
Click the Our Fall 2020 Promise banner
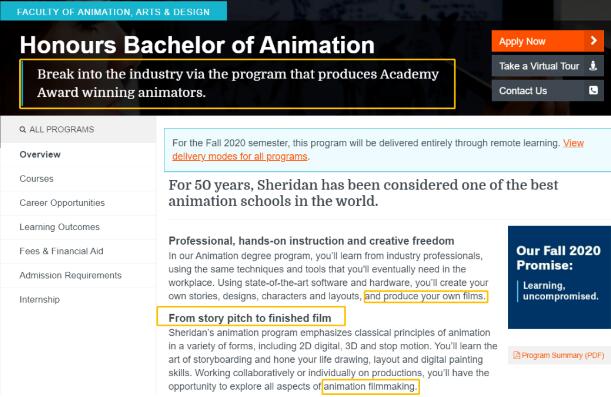pos(559,277)
